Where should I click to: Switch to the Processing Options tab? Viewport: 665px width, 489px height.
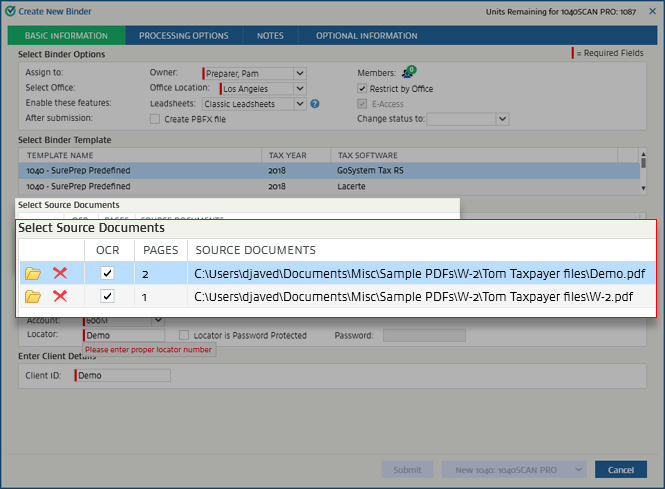(x=183, y=36)
